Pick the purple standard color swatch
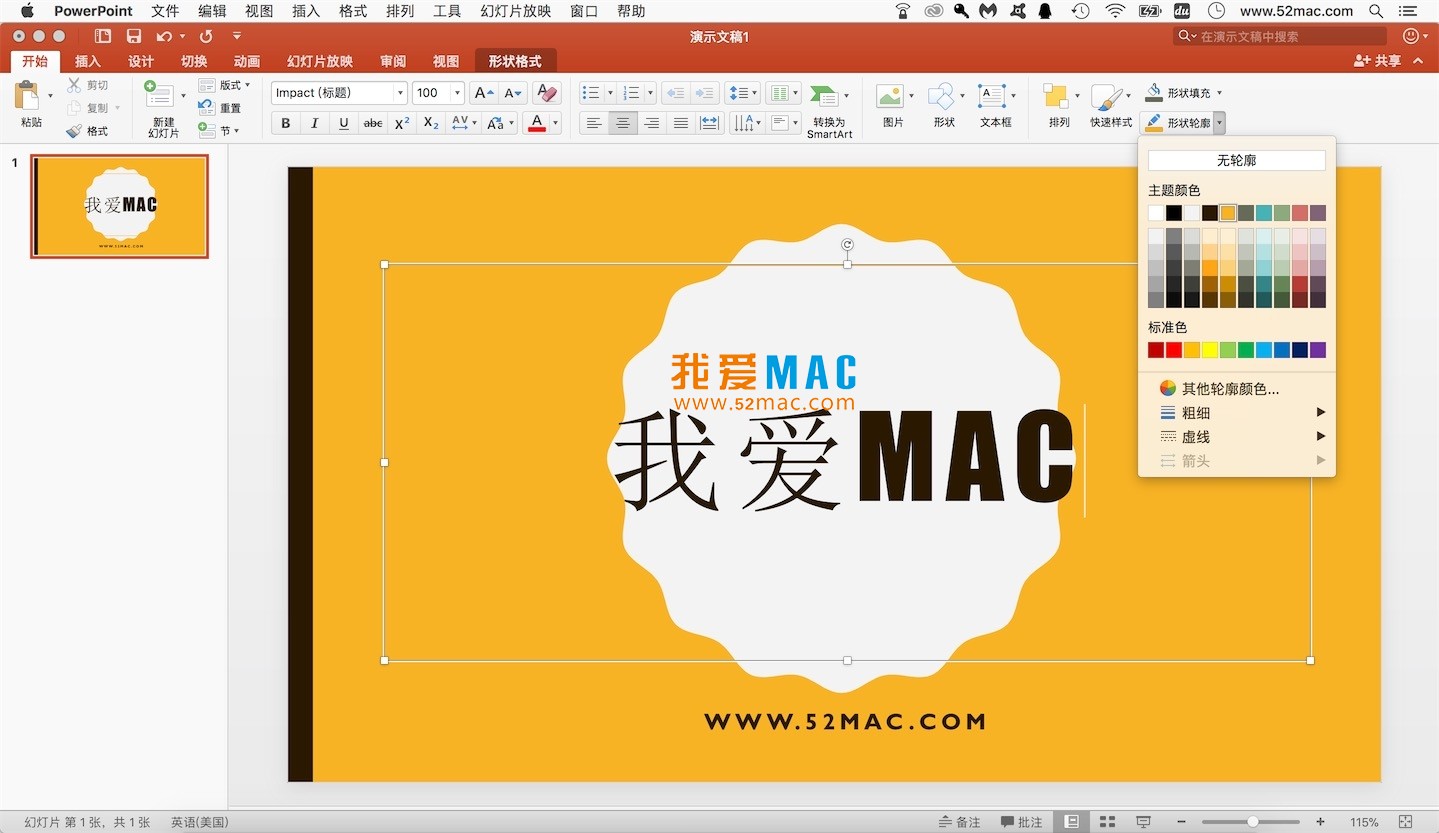1439x833 pixels. pyautogui.click(x=1318, y=350)
